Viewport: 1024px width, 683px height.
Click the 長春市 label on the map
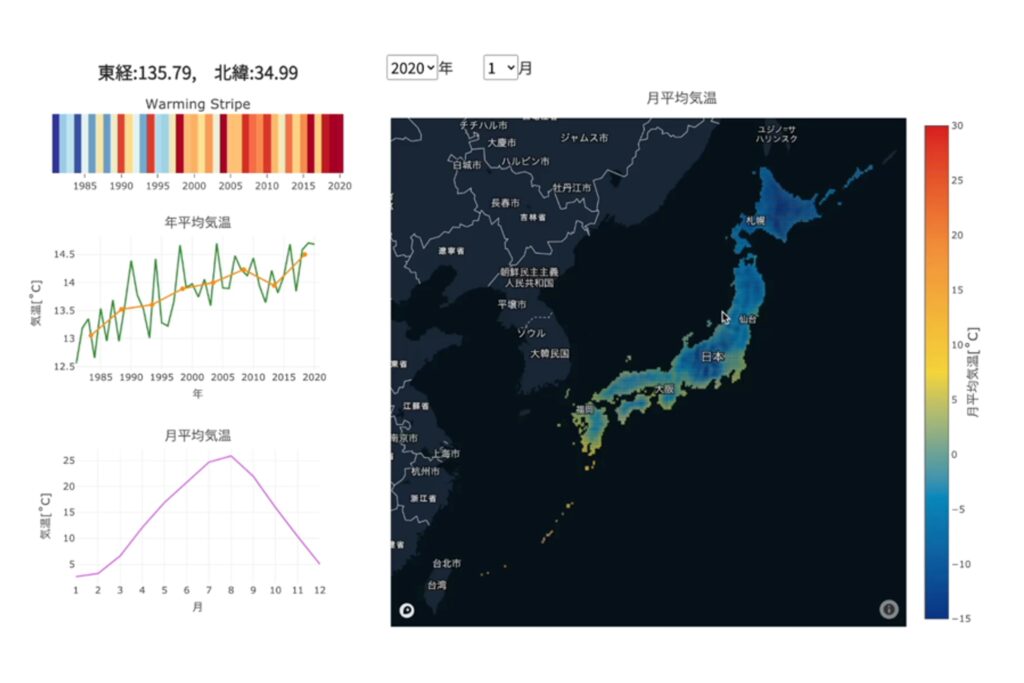(505, 203)
